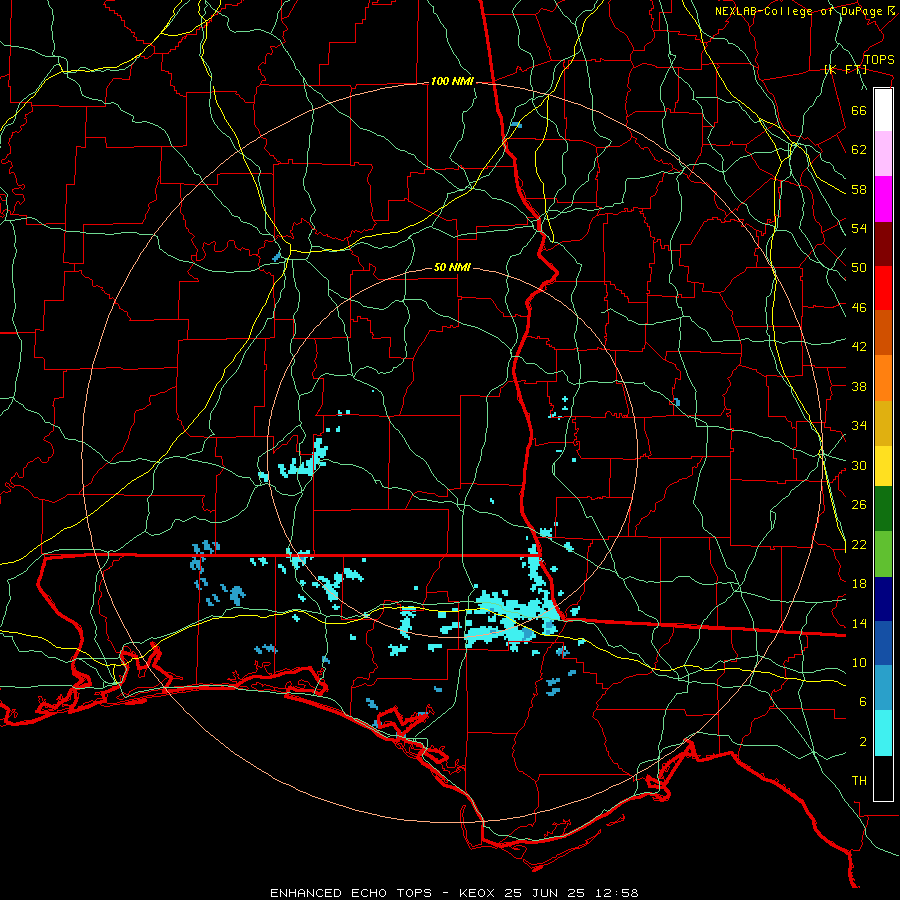Pick the black TH legend swatch

click(883, 778)
